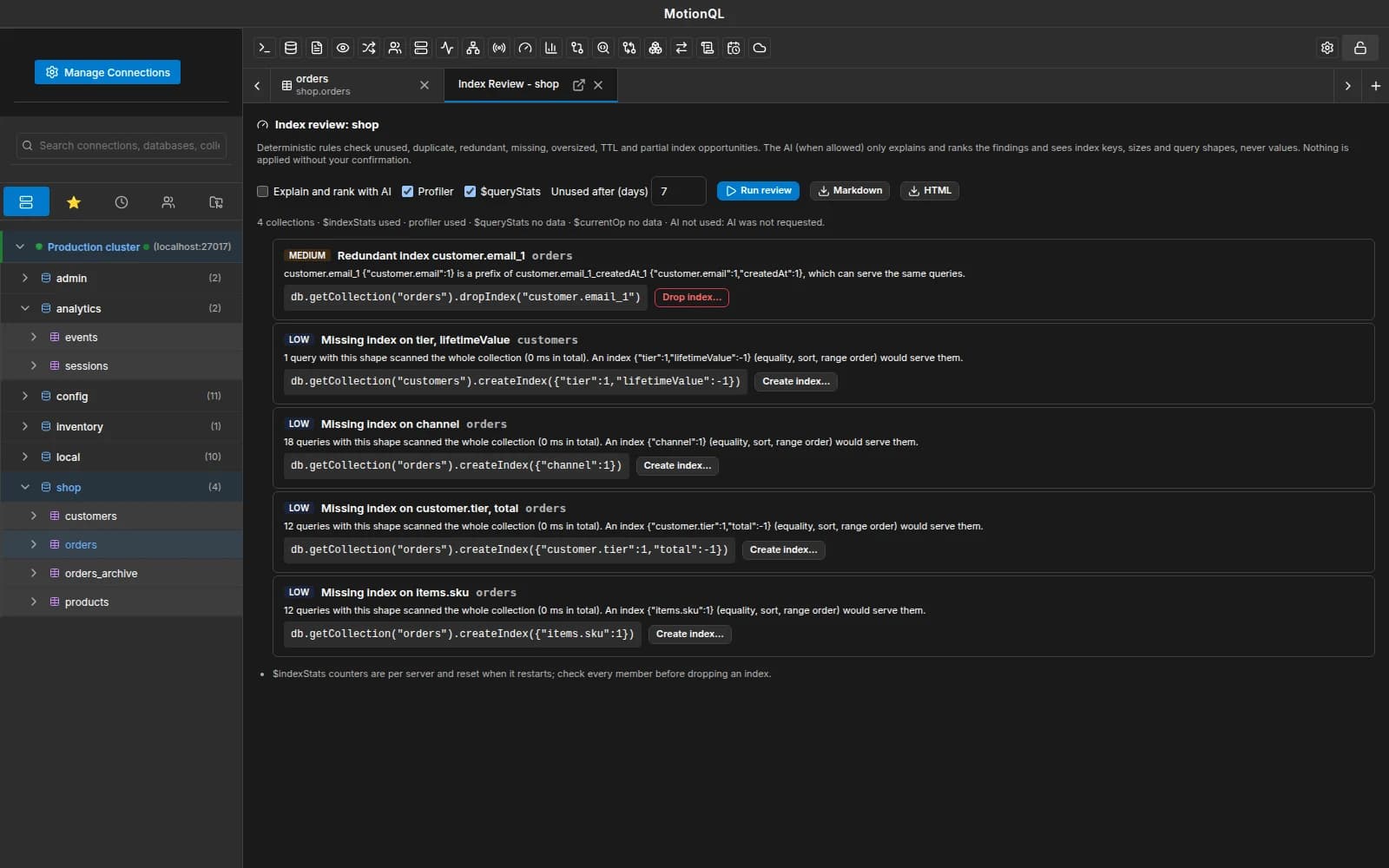The width and height of the screenshot is (1389, 868).
Task: Pop out Index Review tab into window
Action: click(579, 85)
